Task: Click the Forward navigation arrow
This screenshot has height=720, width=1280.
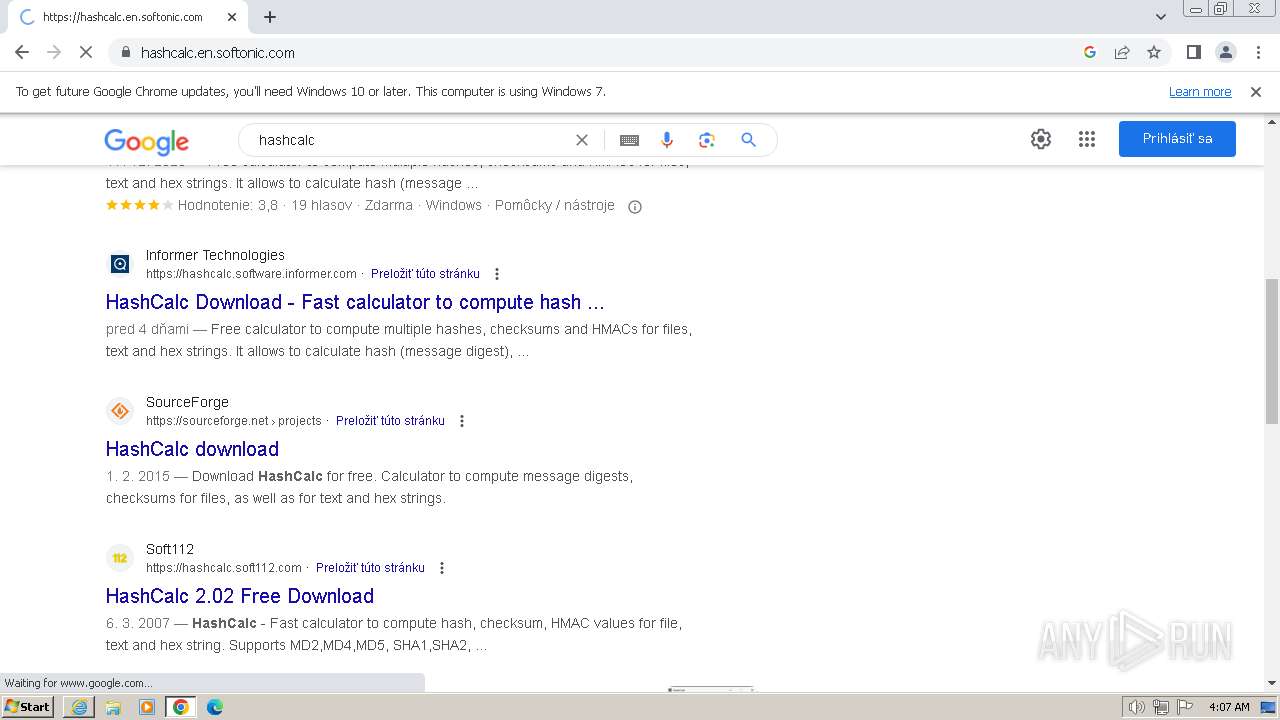Action: tap(54, 52)
